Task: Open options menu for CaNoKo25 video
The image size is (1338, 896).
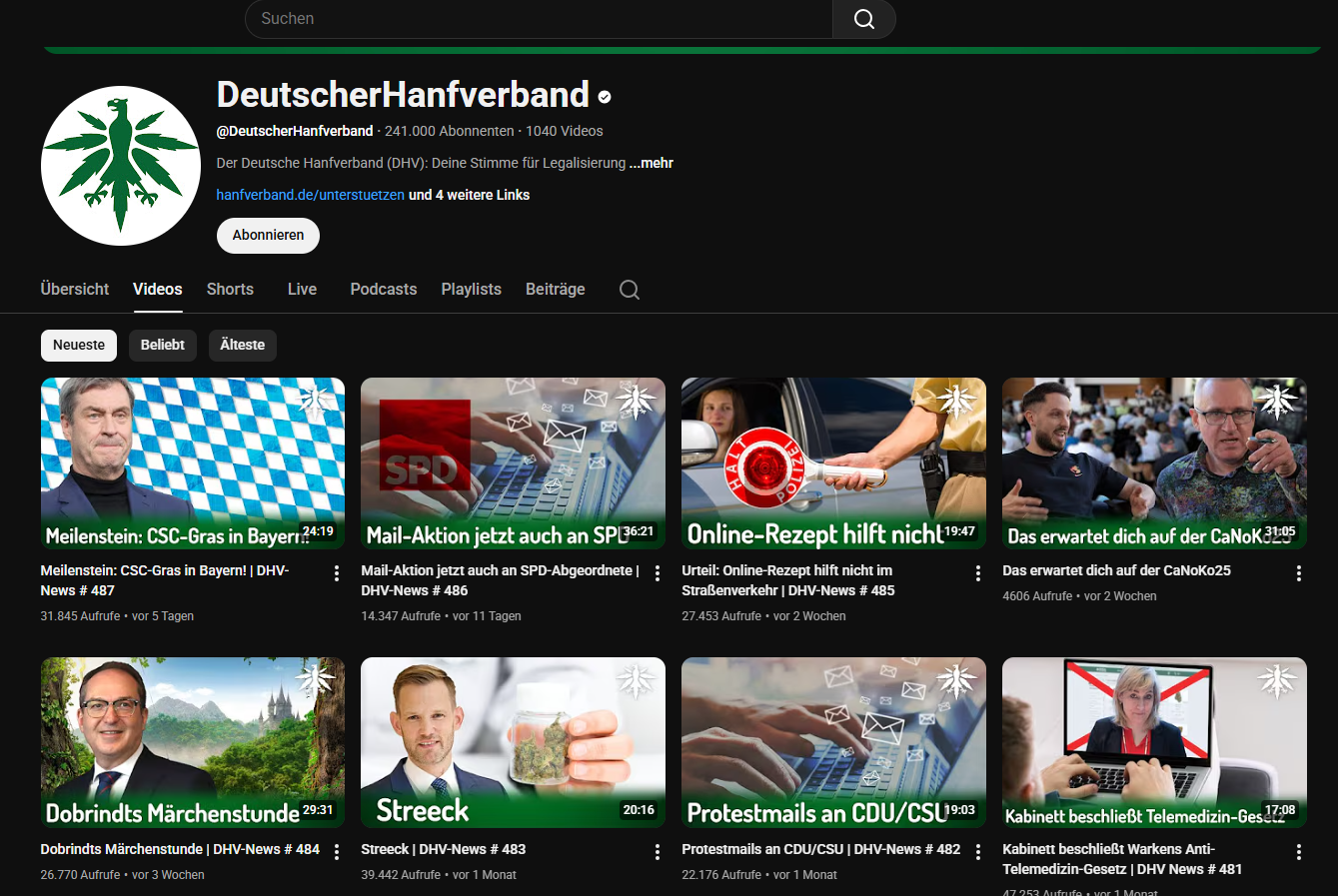Action: click(x=1299, y=573)
